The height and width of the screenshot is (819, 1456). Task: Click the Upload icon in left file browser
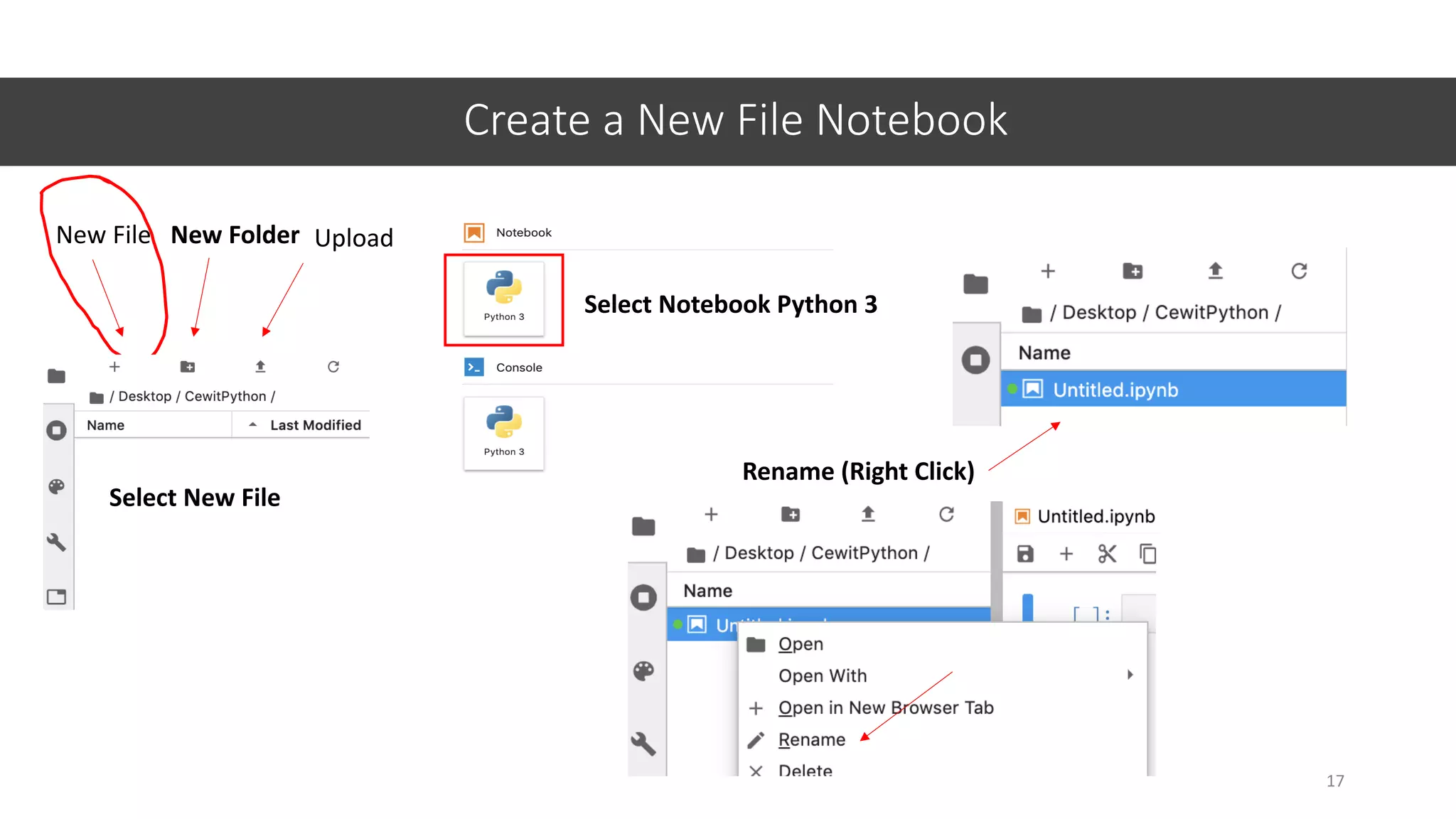[260, 367]
